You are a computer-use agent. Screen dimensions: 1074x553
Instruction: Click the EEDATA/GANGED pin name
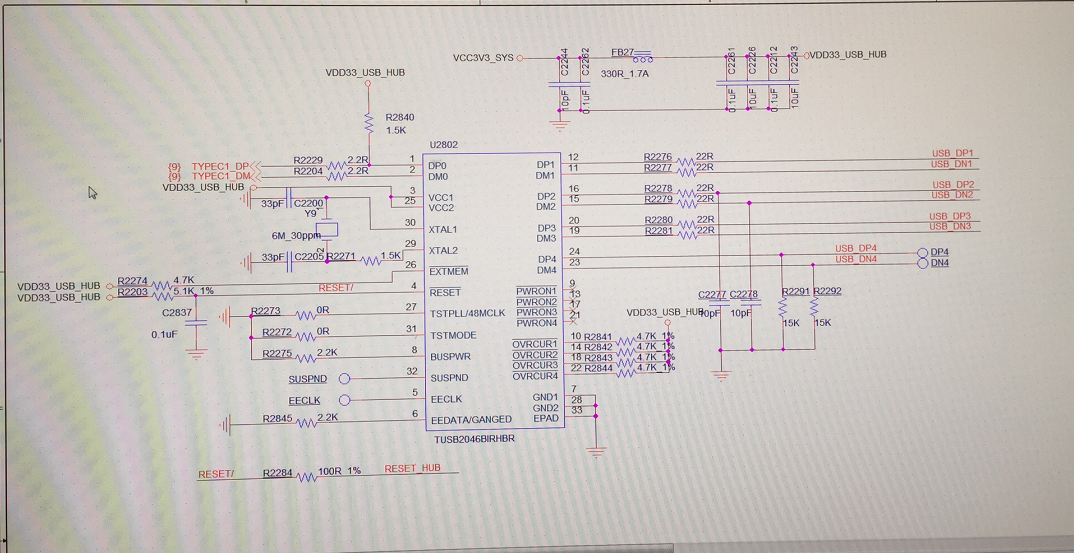tap(471, 420)
